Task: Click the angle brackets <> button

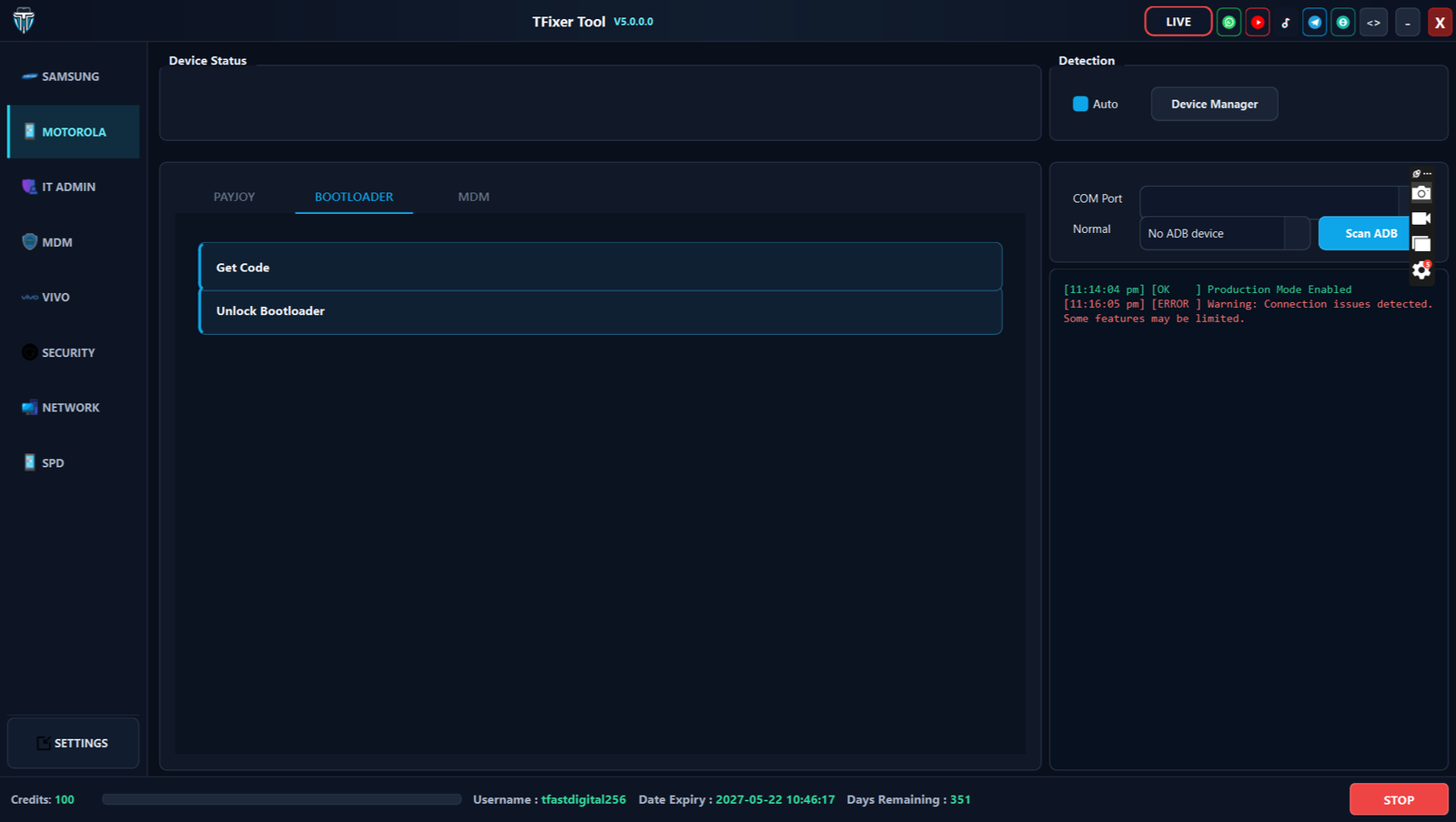Action: point(1374,22)
